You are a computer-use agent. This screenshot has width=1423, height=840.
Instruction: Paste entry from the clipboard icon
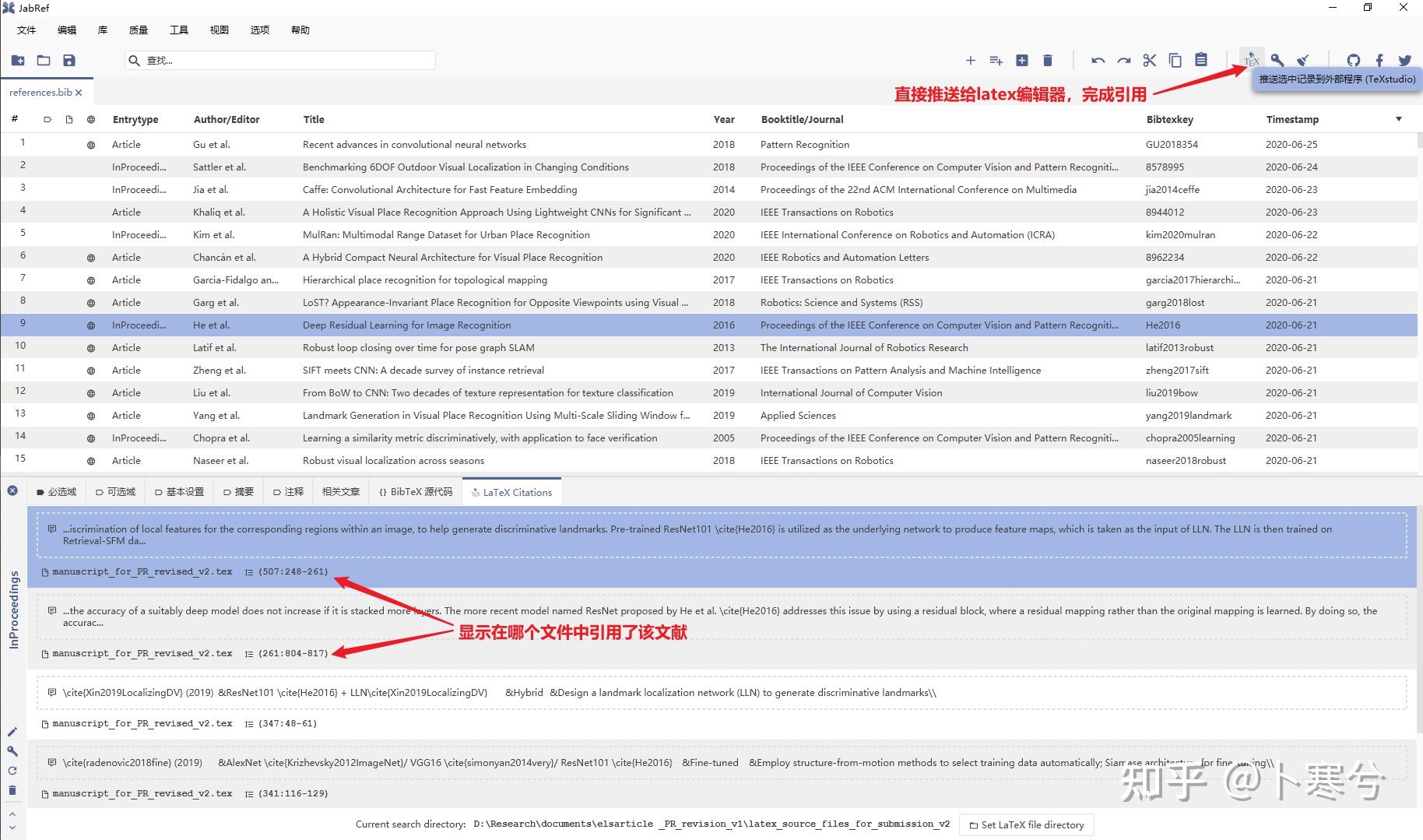coord(1201,60)
